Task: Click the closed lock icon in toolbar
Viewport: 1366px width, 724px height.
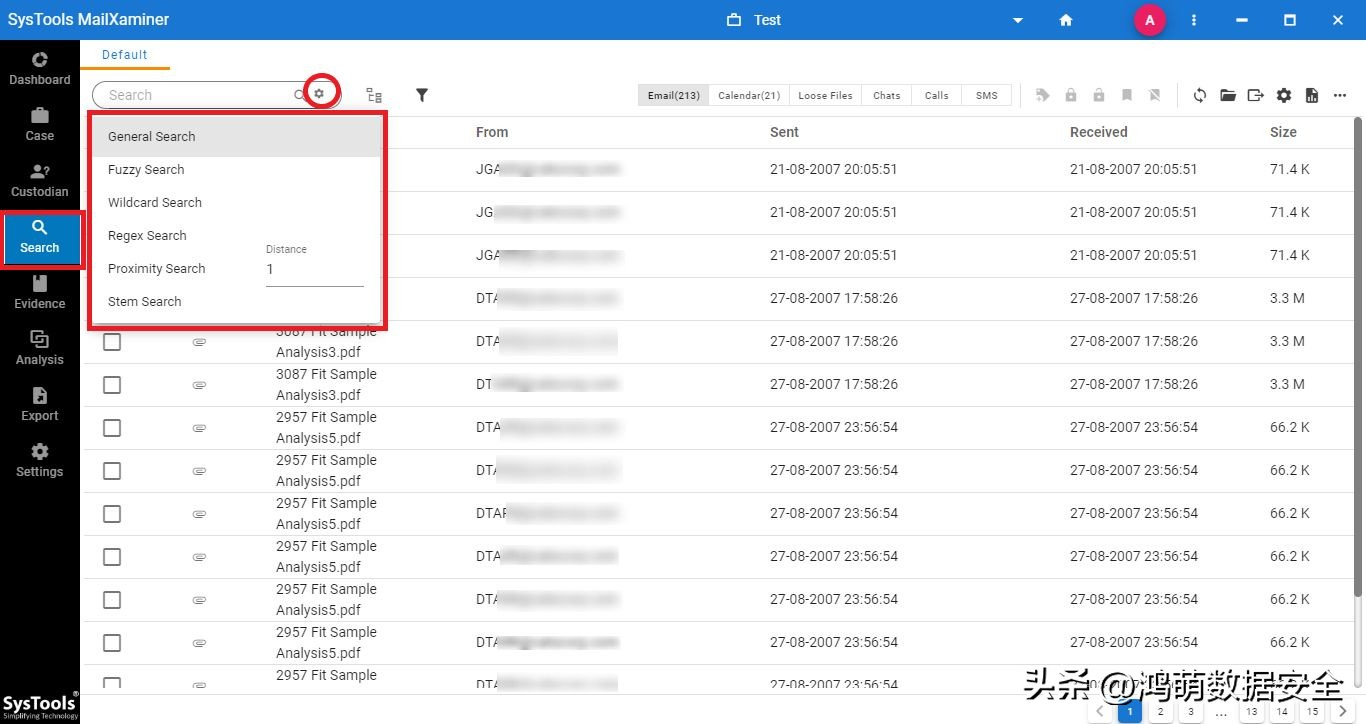Action: click(1071, 95)
